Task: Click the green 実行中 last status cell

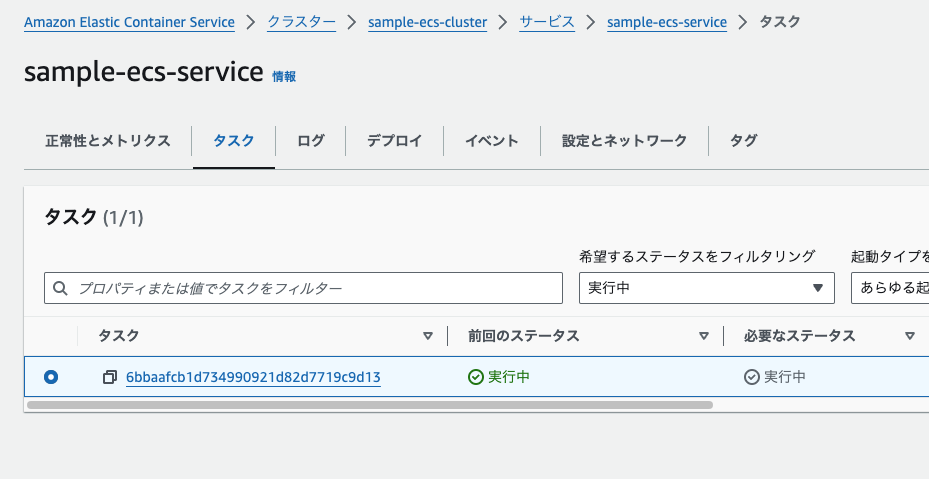Action: point(498,377)
